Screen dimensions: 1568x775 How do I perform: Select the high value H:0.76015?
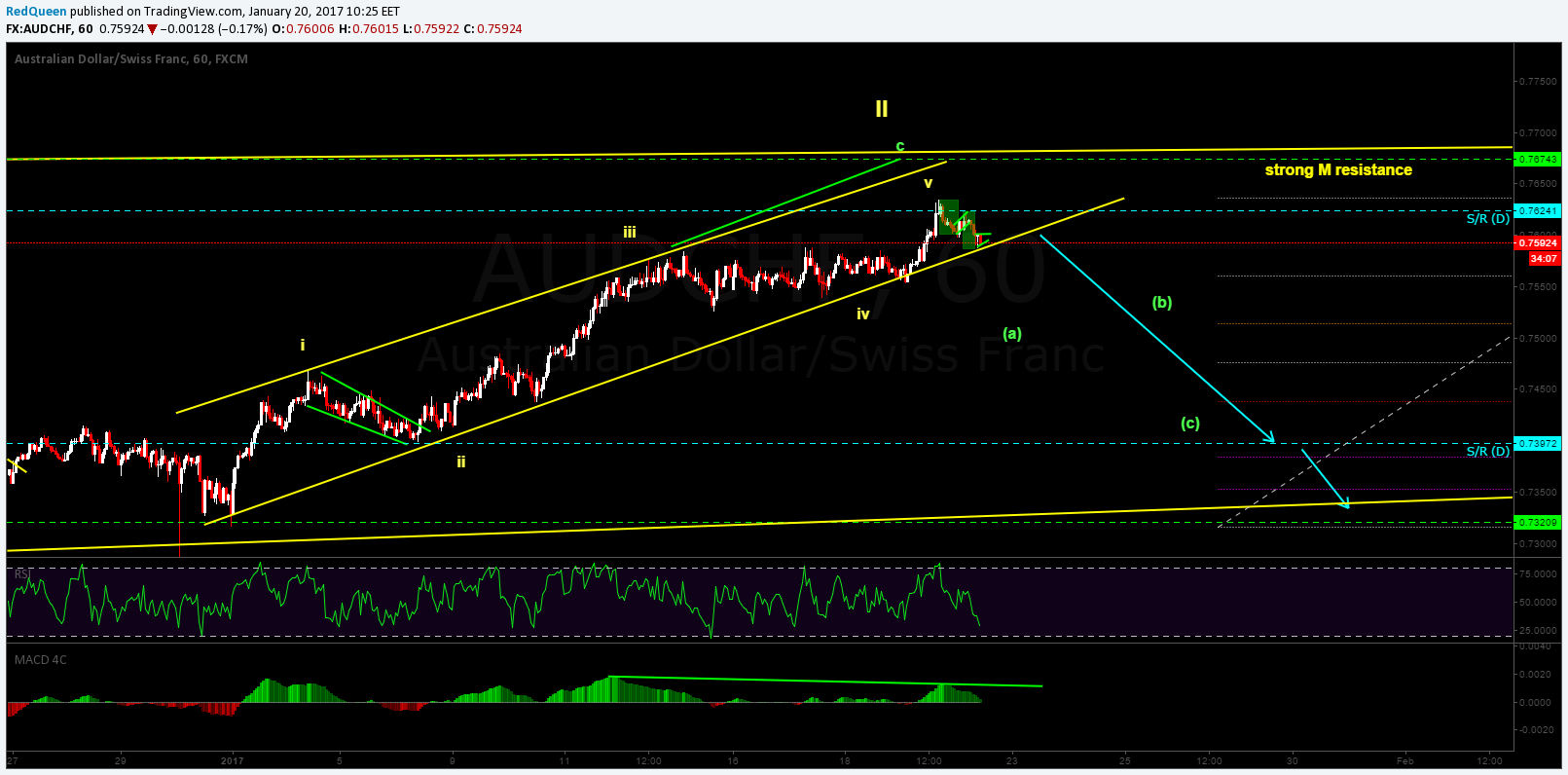369,28
